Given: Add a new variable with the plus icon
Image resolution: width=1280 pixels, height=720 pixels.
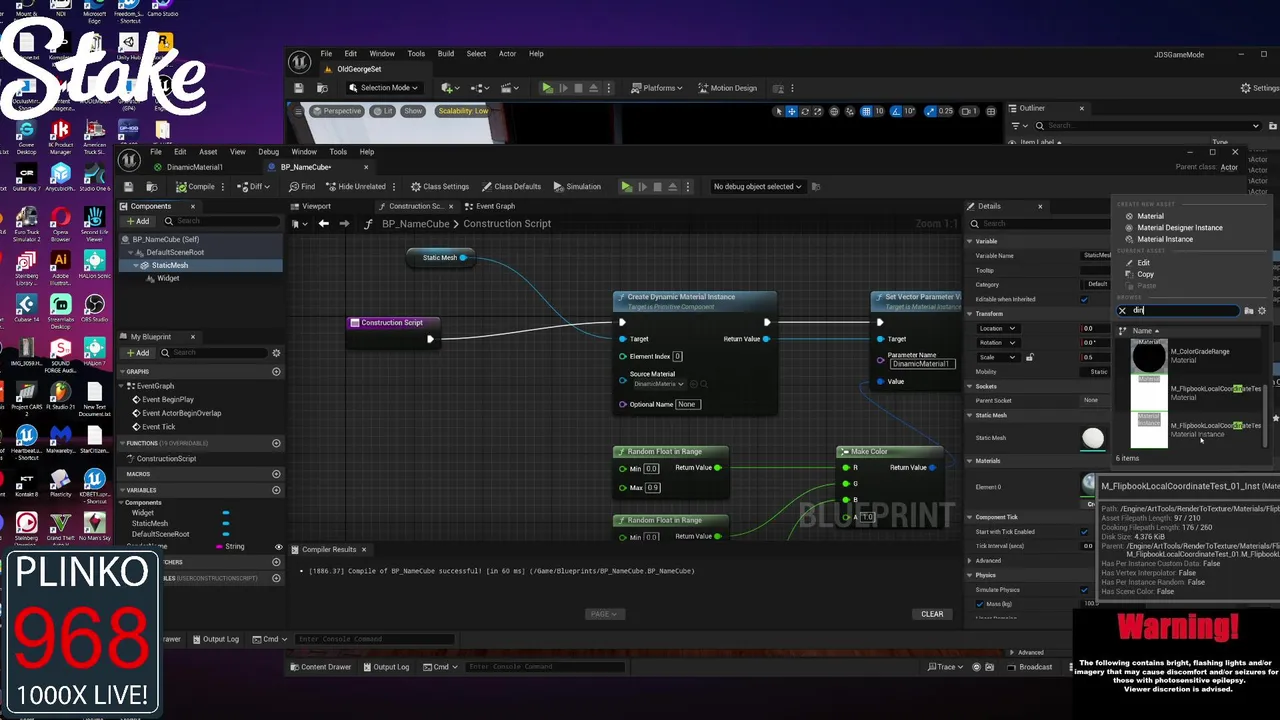Looking at the screenshot, I should [x=276, y=490].
